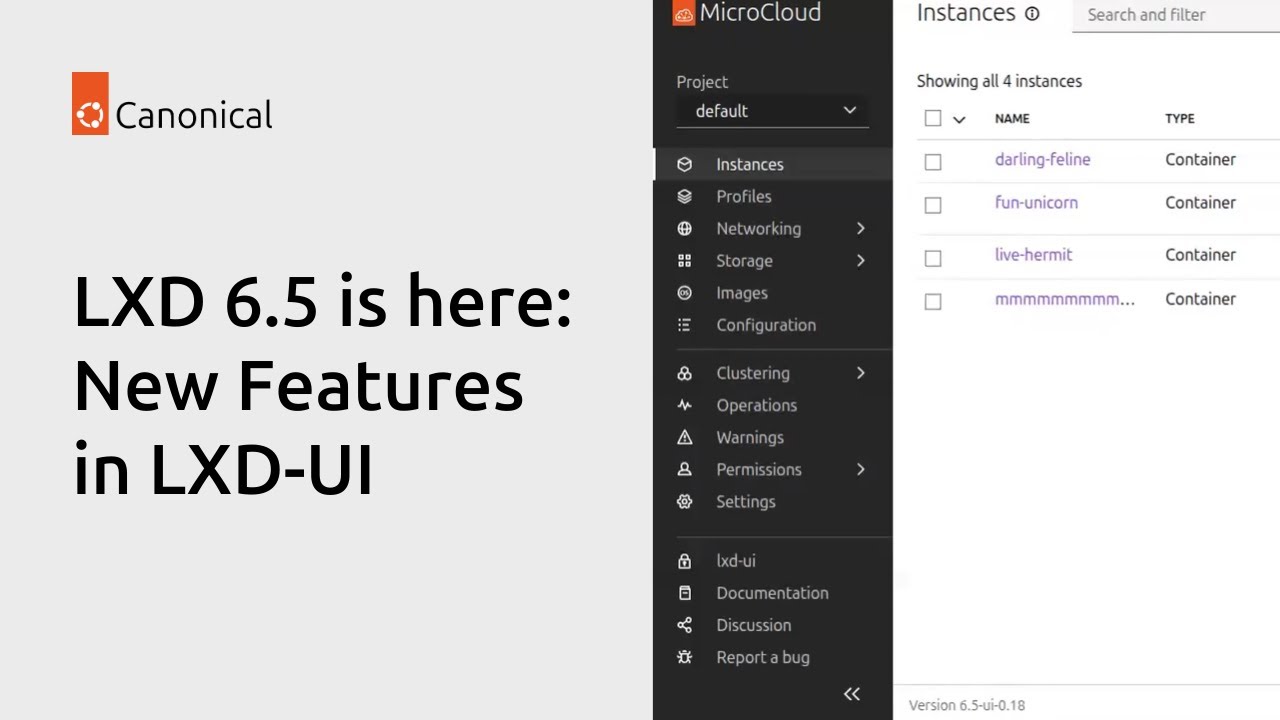Click the lxd-ui padlock icon

(x=684, y=561)
